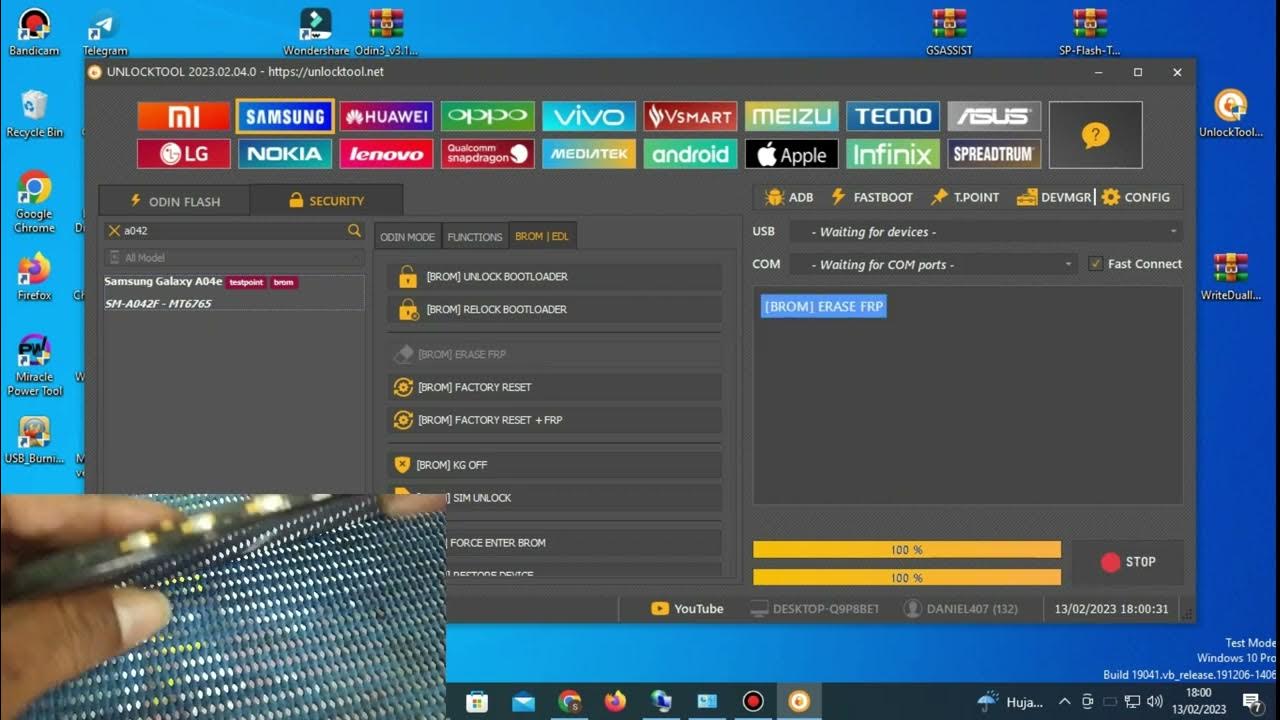Open the All Model filter dropdown
1280x720 pixels.
point(234,258)
